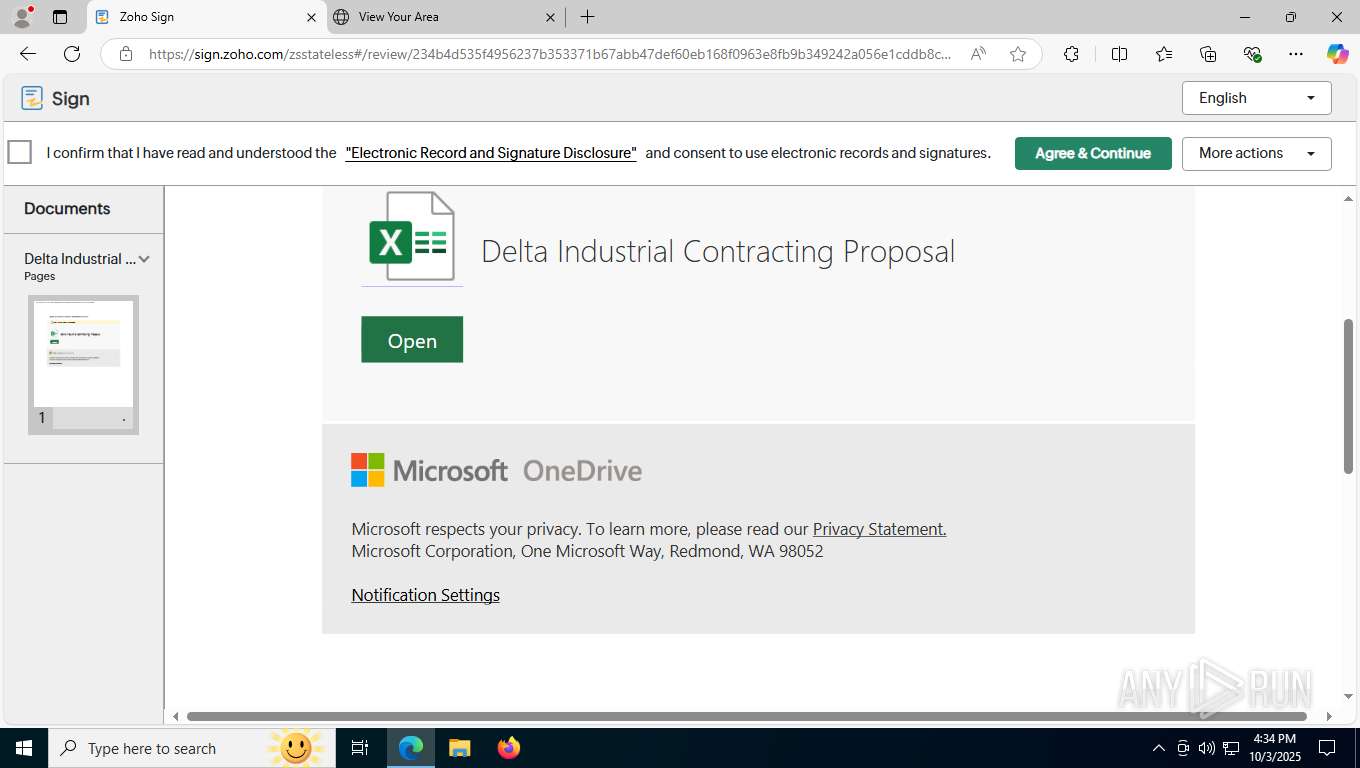
Task: Show hidden system tray icons
Action: point(1158,748)
